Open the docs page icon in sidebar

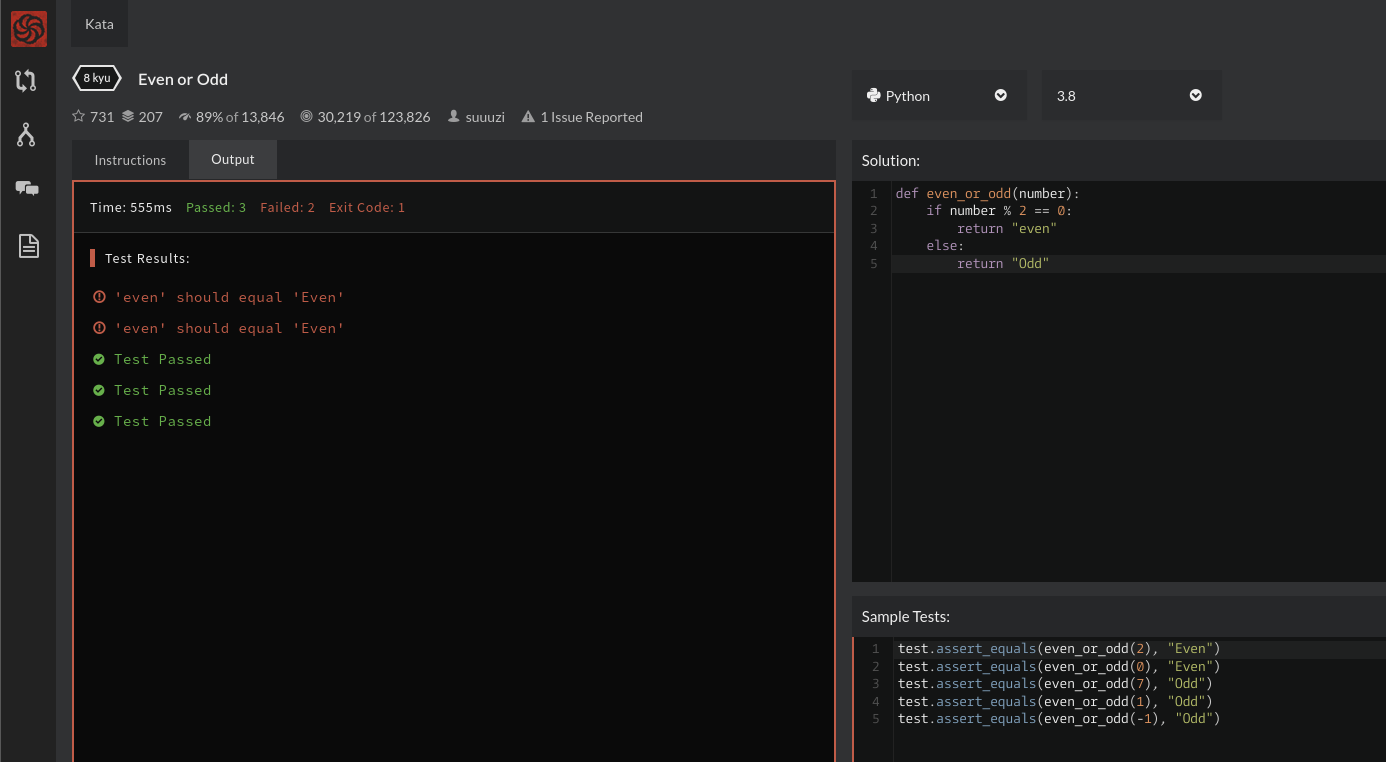pyautogui.click(x=28, y=245)
